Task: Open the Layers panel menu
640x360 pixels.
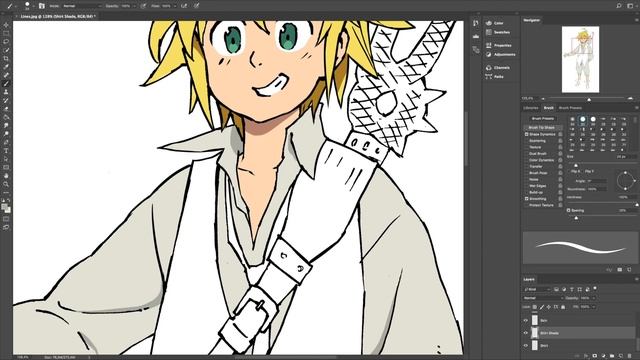Action: 636,280
